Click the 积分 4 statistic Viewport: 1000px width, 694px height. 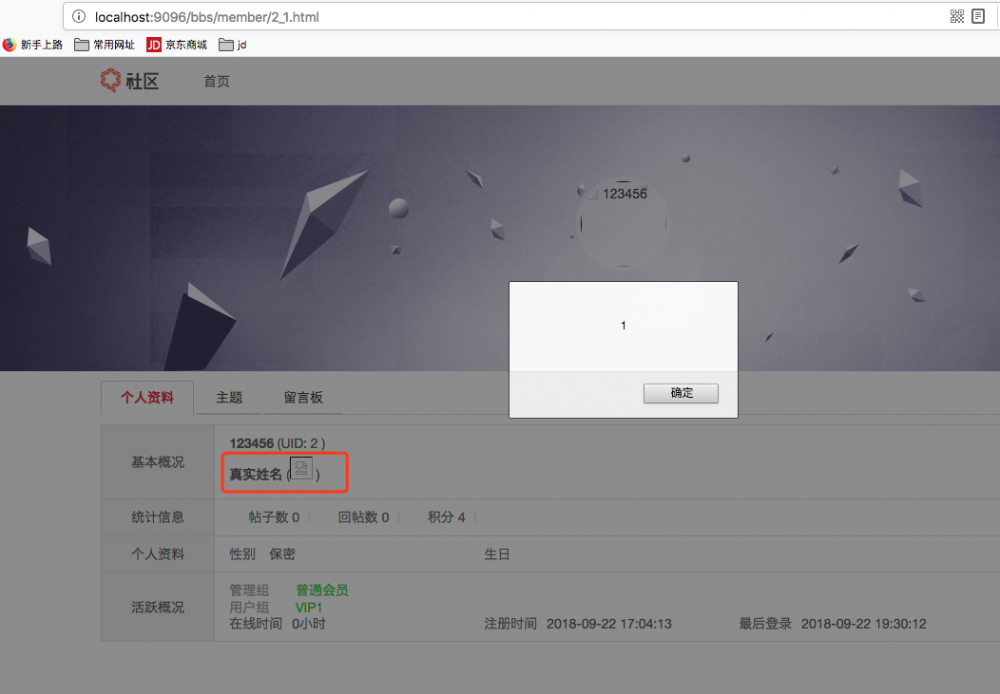(x=446, y=517)
